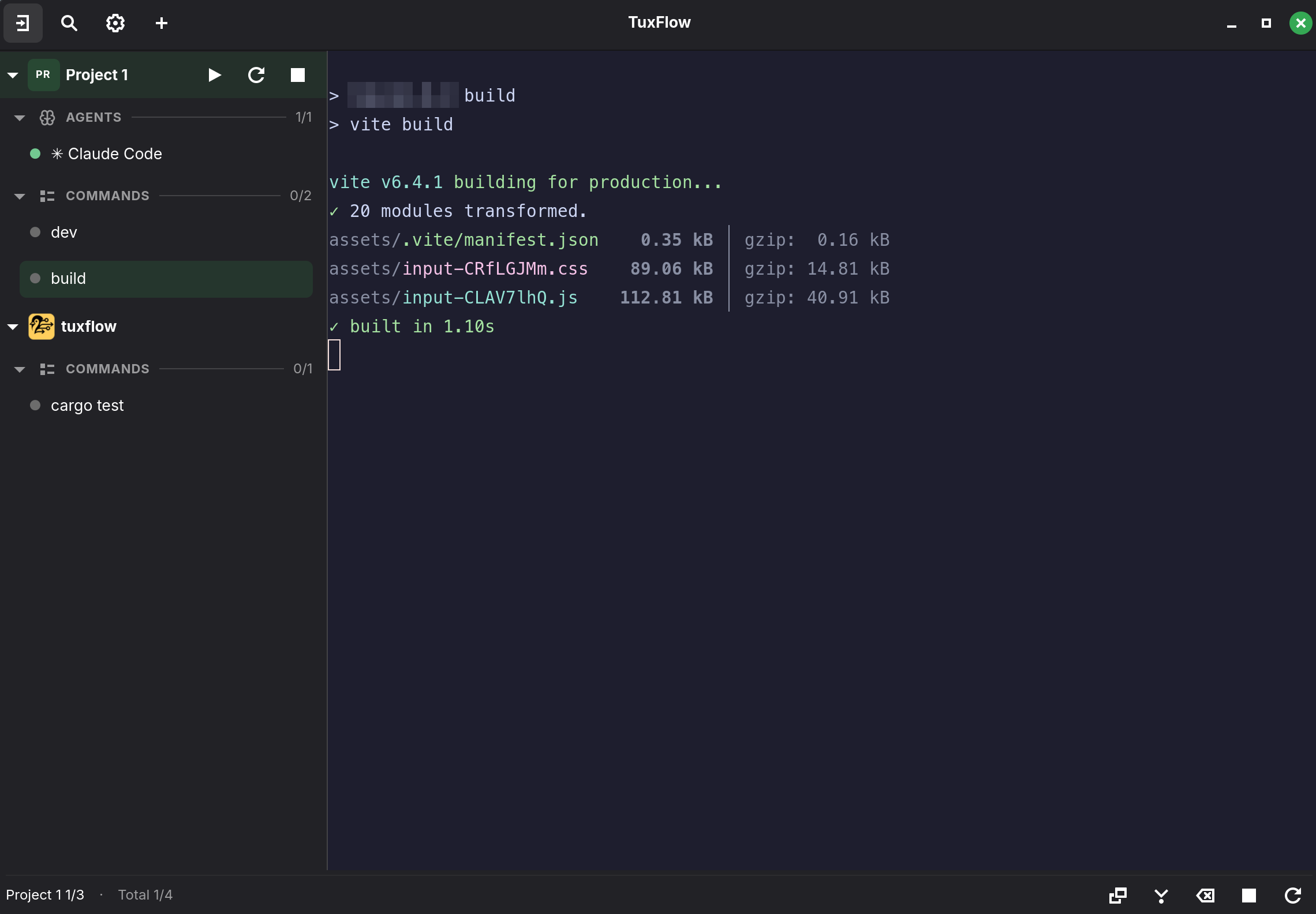Click the tuxflow 0/1 commands counter

303,369
